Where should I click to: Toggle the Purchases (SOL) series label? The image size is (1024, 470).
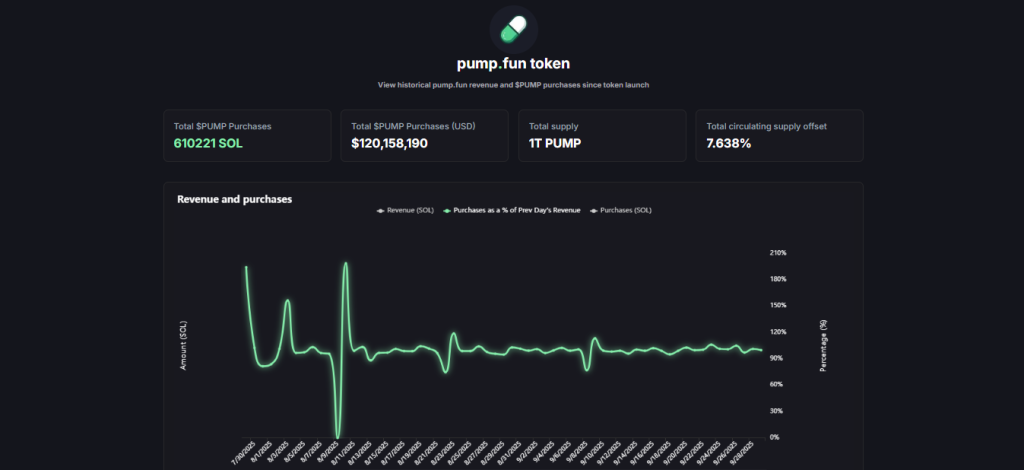point(628,210)
